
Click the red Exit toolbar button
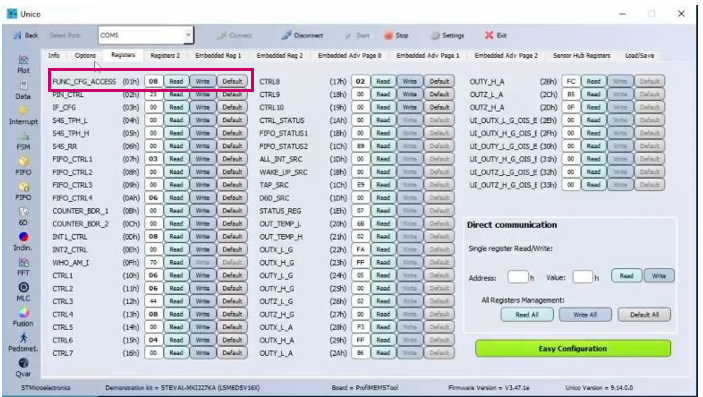(x=496, y=35)
